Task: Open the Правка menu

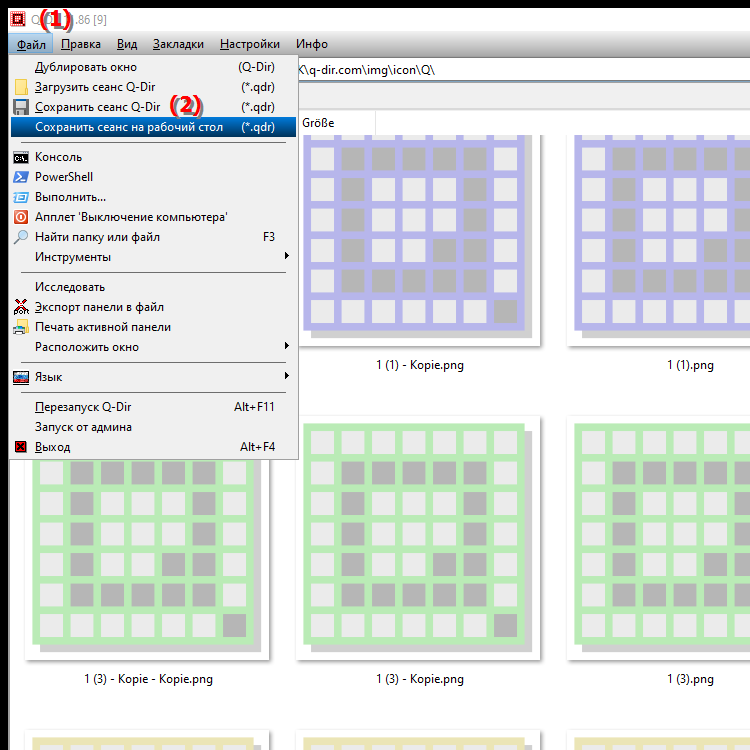Action: pos(81,44)
